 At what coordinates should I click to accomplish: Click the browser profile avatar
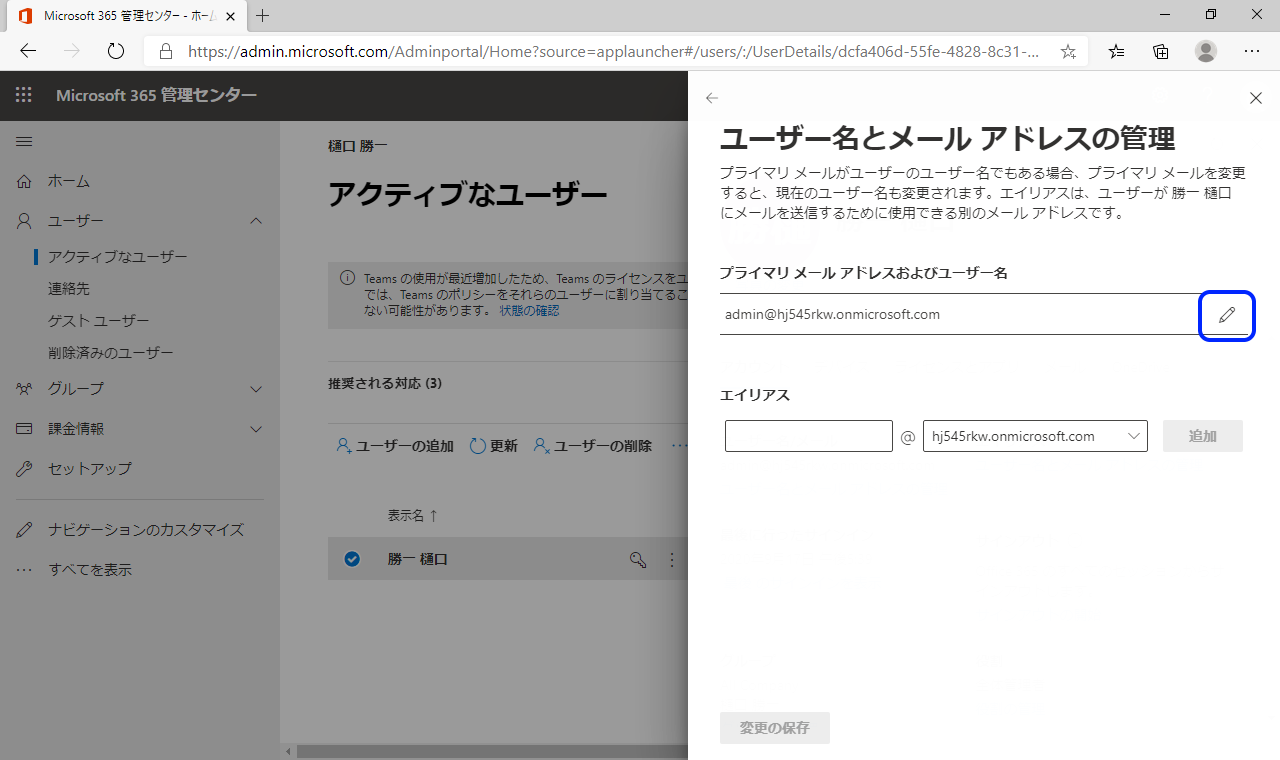click(1206, 51)
